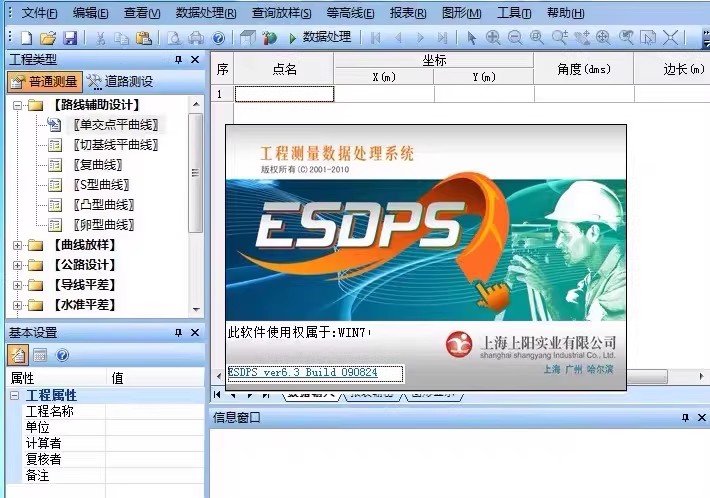Click the Copy icon in the toolbar
Image resolution: width=710 pixels, height=498 pixels.
coord(121,38)
